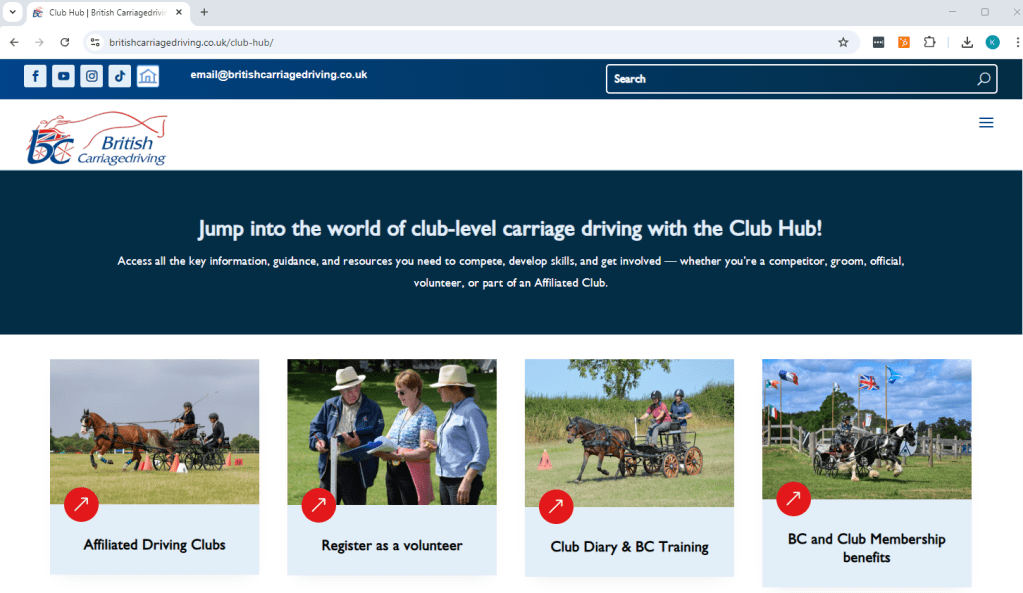Click red arrow on Club Diary card

coord(556,506)
